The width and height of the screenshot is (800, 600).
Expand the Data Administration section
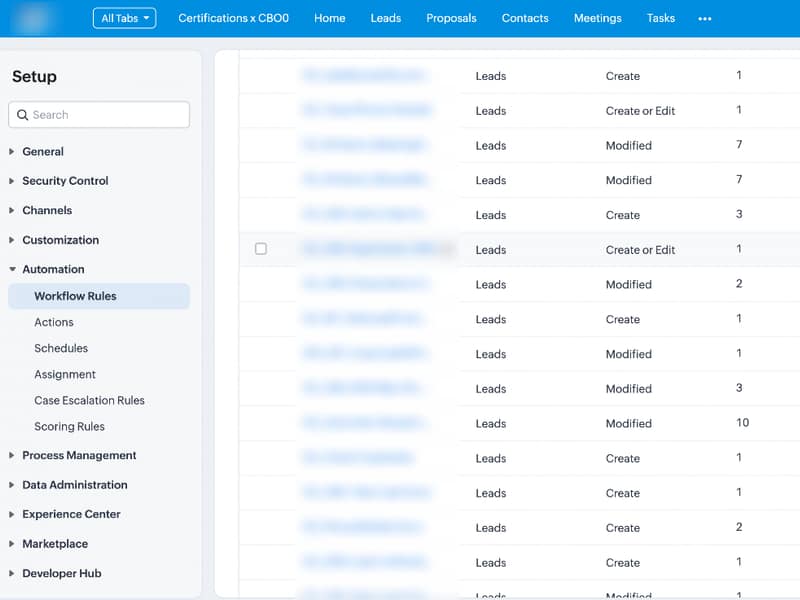coord(74,485)
